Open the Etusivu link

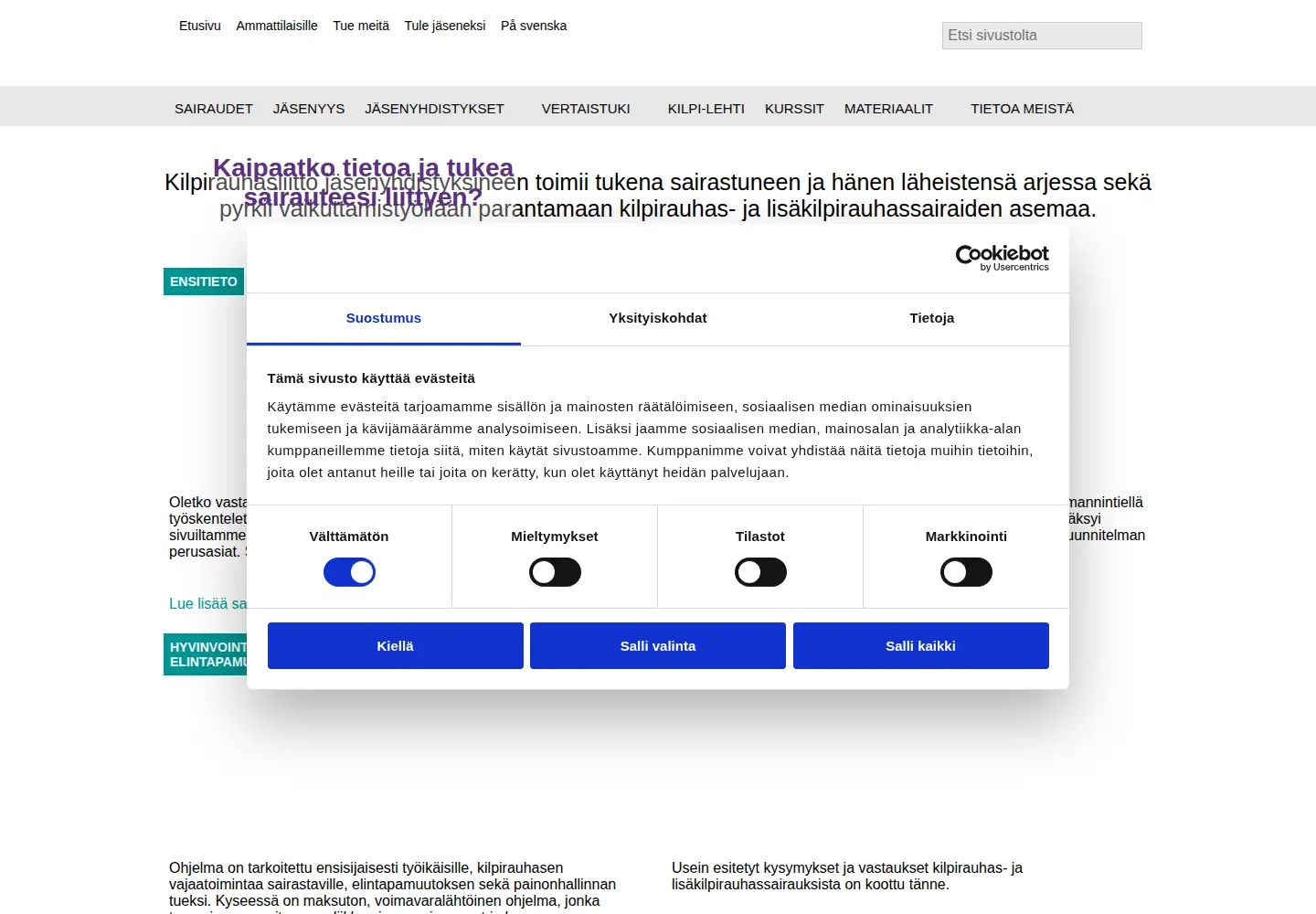(200, 26)
